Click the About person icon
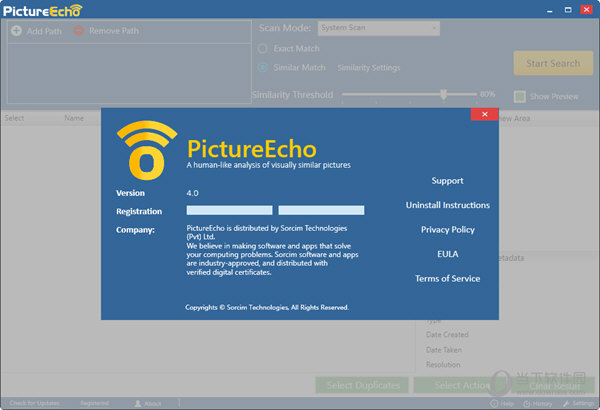Image resolution: width=600 pixels, height=410 pixels. click(138, 403)
